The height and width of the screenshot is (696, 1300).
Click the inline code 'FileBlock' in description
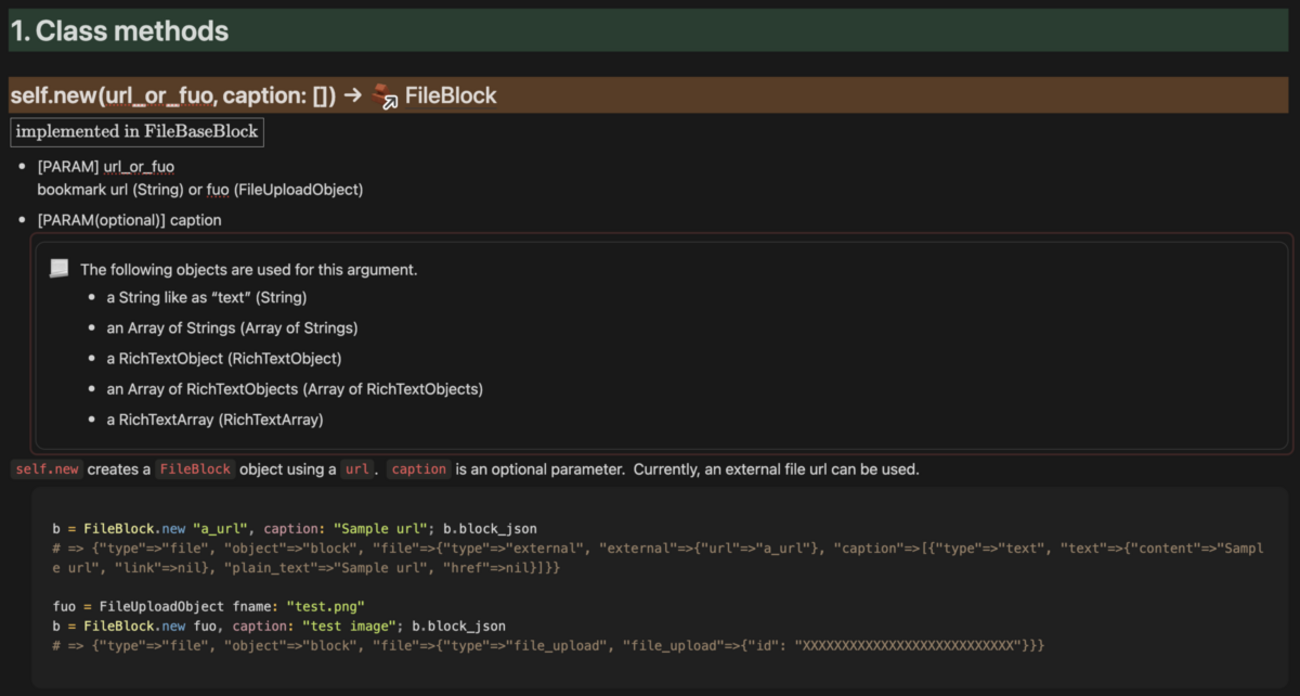click(x=195, y=469)
